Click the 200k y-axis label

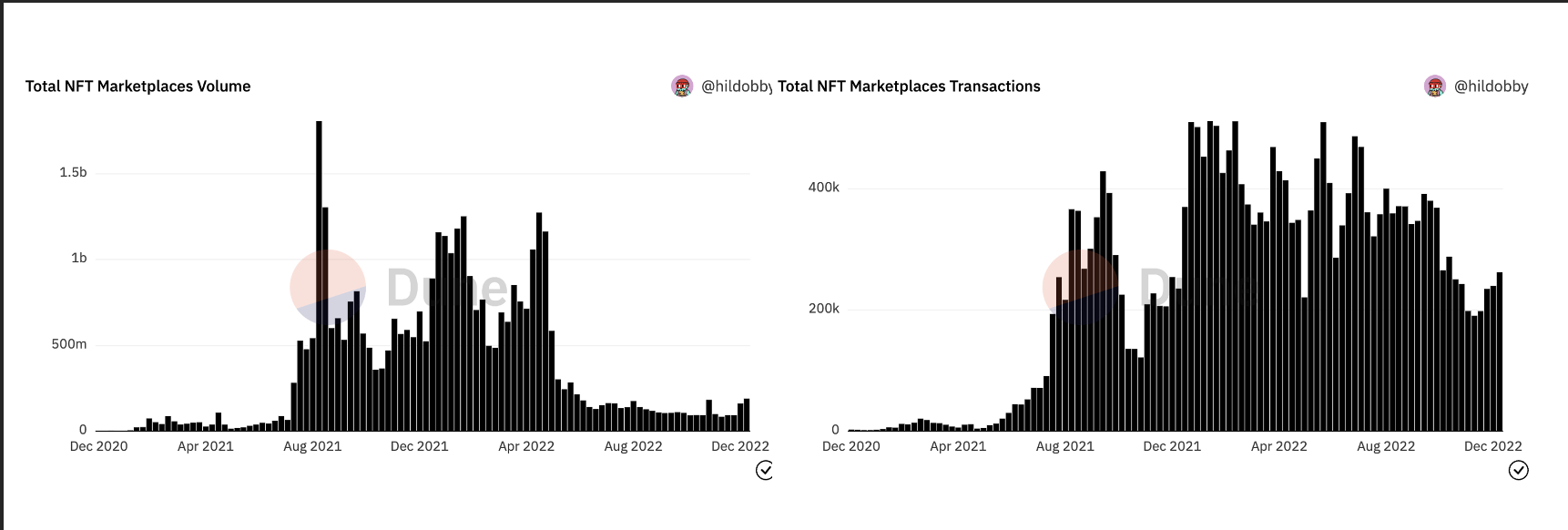tap(824, 309)
